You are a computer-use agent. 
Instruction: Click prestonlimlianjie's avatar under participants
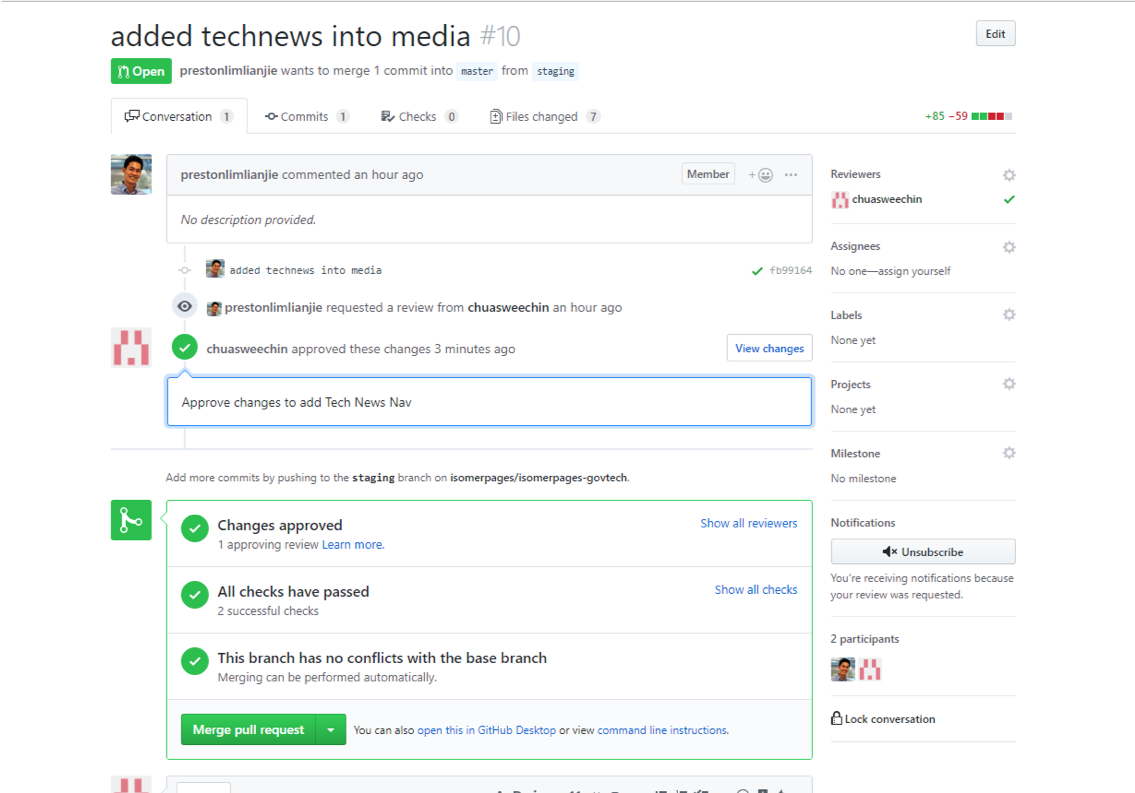click(x=843, y=669)
